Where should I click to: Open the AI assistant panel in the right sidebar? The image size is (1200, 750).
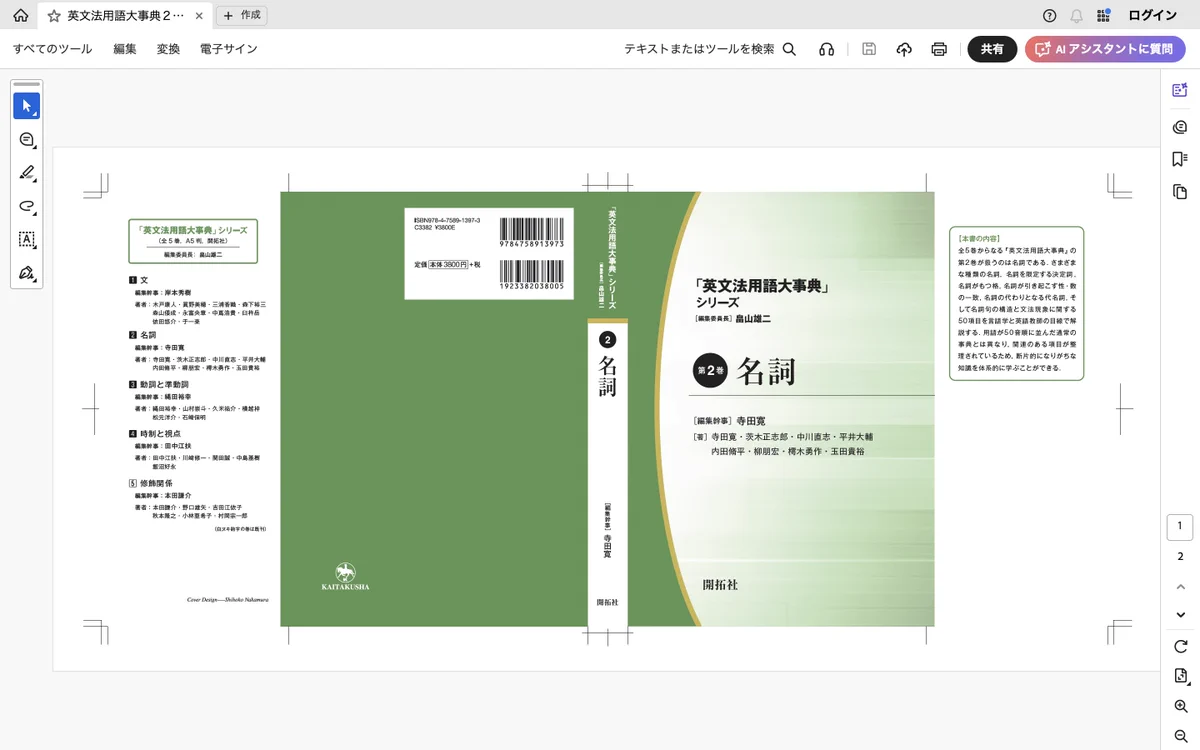tap(1180, 90)
